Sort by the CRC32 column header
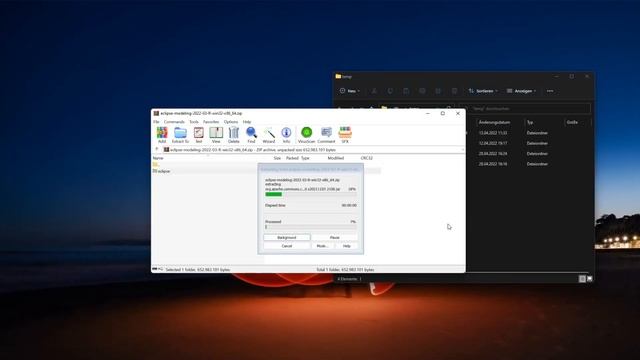Viewport: 640px width, 360px height. tap(367, 158)
